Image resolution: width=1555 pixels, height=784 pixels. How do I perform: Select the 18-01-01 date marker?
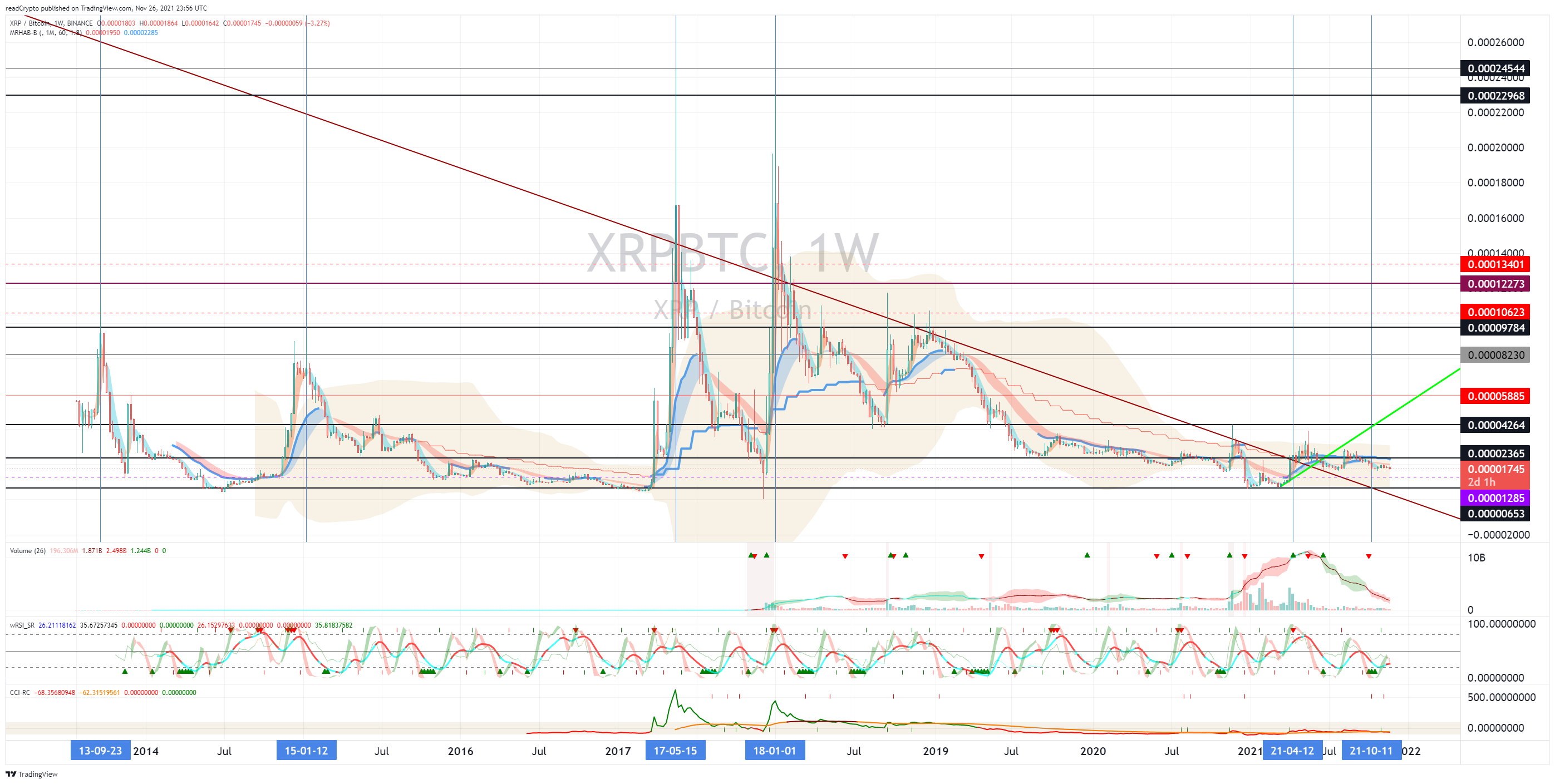pos(775,750)
